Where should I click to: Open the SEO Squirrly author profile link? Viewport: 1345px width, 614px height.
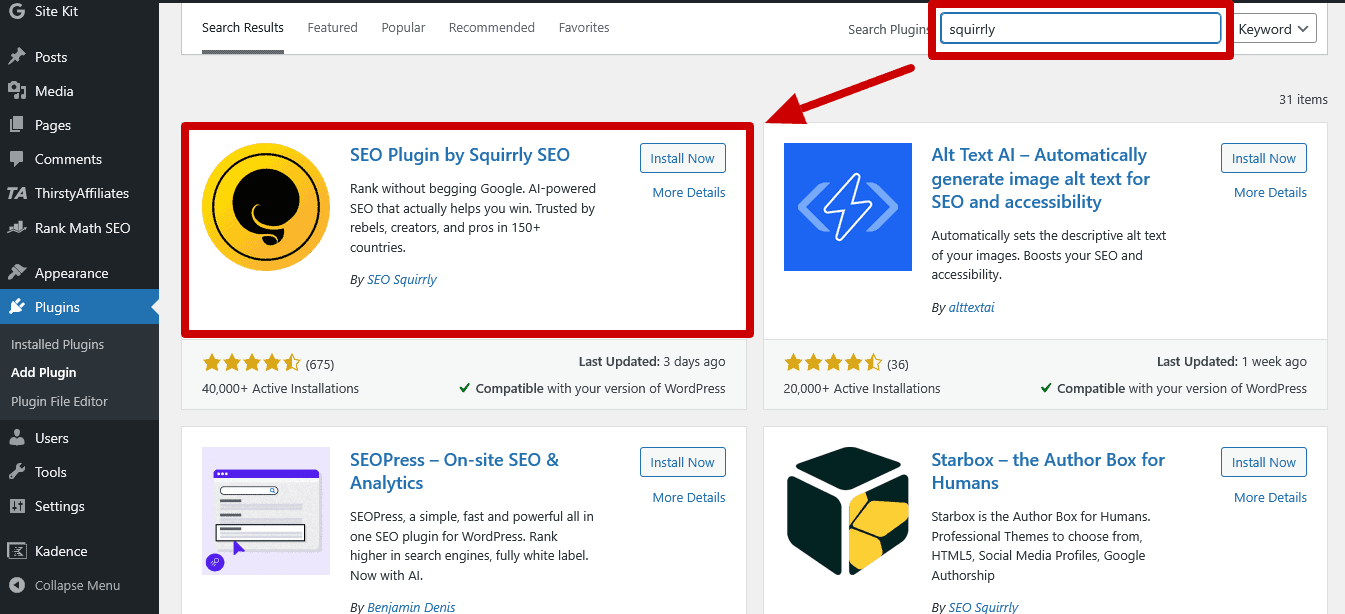[401, 279]
